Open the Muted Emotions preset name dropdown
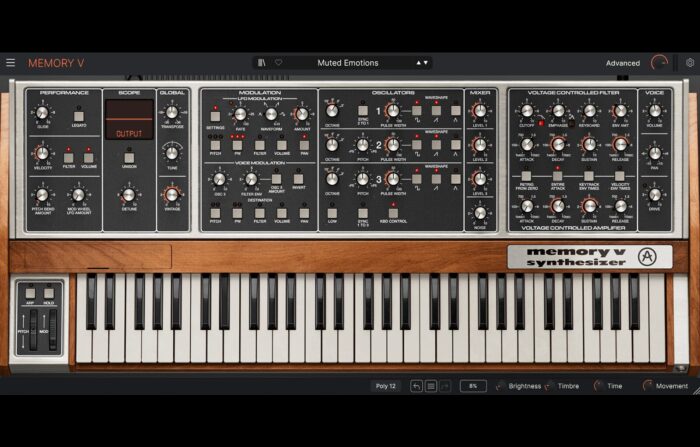Screen dimensions: 700x447 [348, 63]
